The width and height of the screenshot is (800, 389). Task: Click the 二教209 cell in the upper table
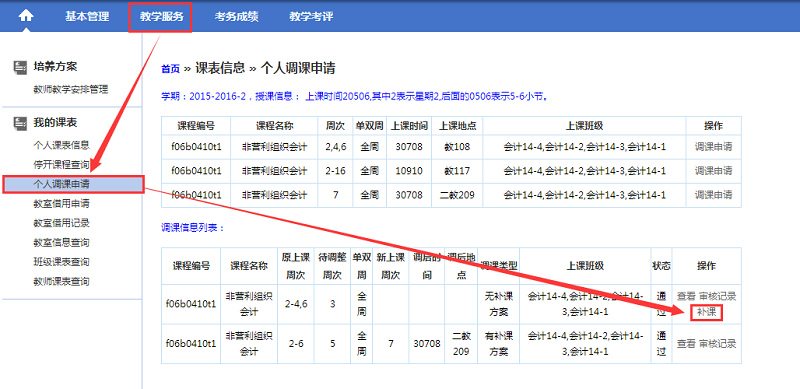tap(457, 194)
